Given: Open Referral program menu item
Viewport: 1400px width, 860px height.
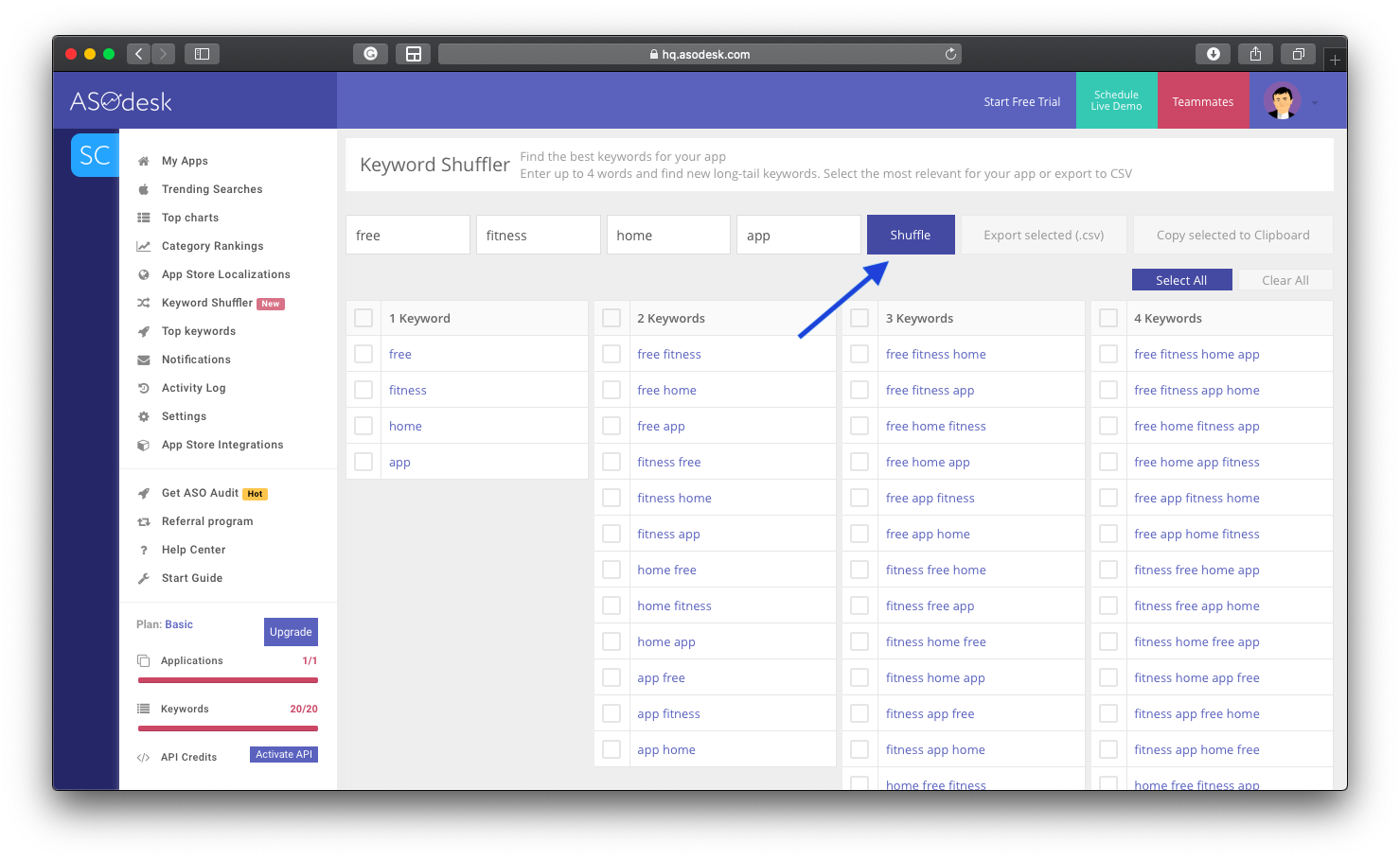Looking at the screenshot, I should click(x=207, y=521).
